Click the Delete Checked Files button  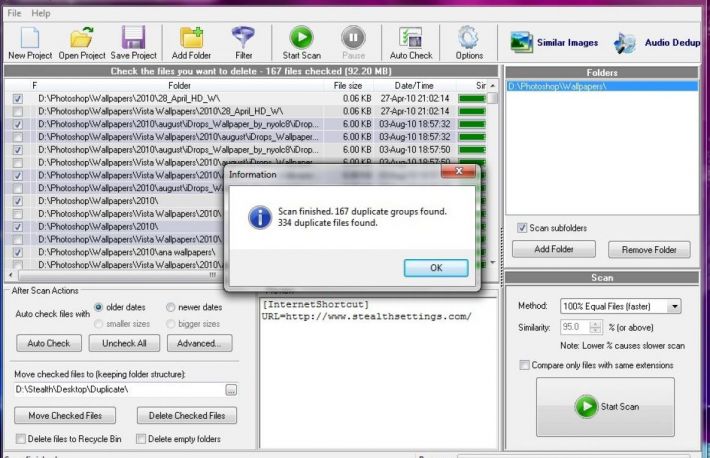[186, 415]
